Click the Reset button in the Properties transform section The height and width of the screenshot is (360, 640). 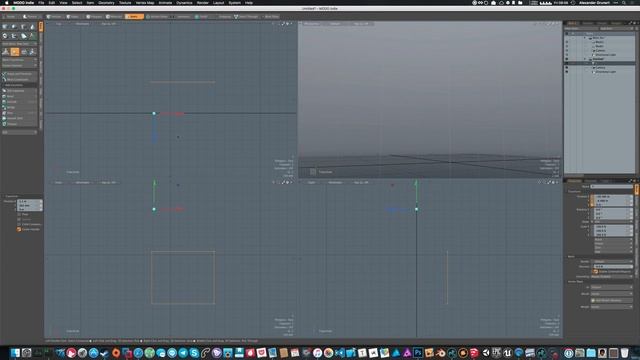click(613, 240)
